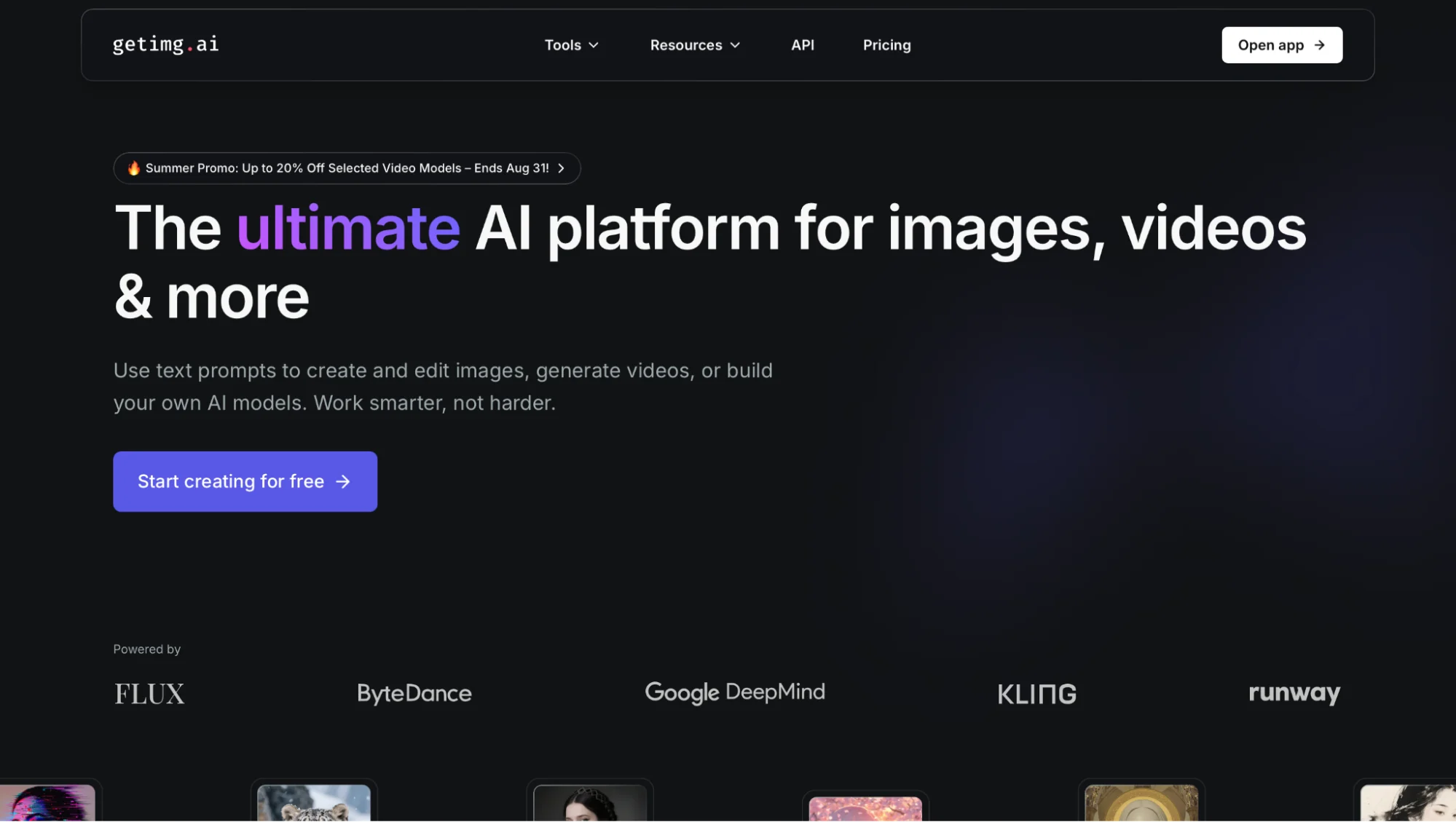The height and width of the screenshot is (822, 1456).
Task: Open the API page
Action: [803, 45]
